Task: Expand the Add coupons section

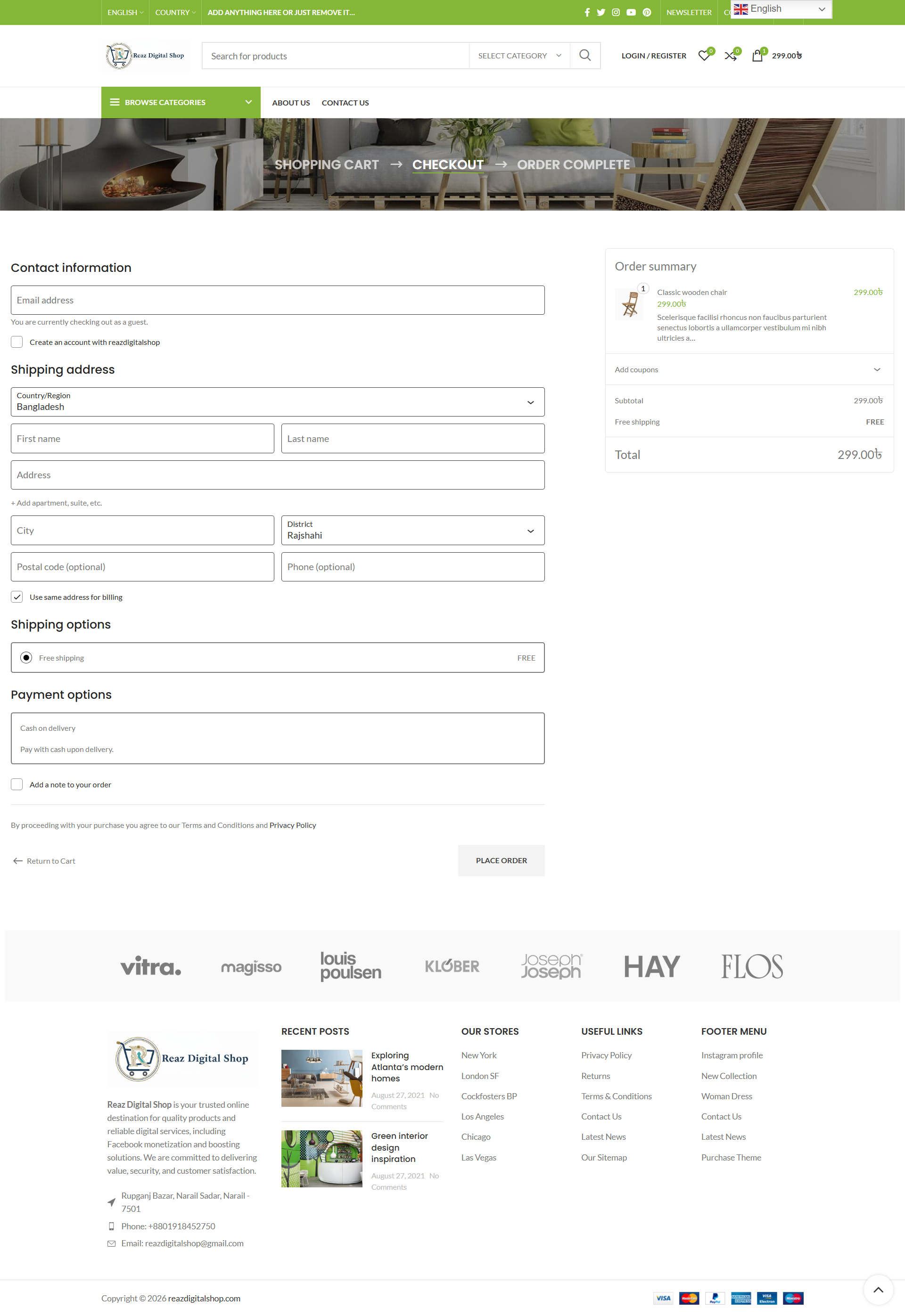Action: [x=749, y=369]
